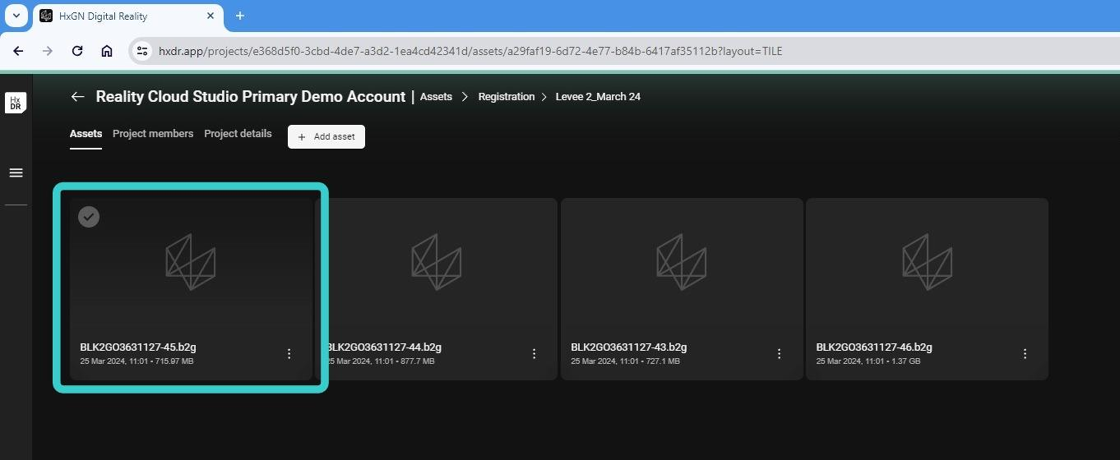Expand the browser tab search dropdown
The width and height of the screenshot is (1120, 460).
[16, 16]
